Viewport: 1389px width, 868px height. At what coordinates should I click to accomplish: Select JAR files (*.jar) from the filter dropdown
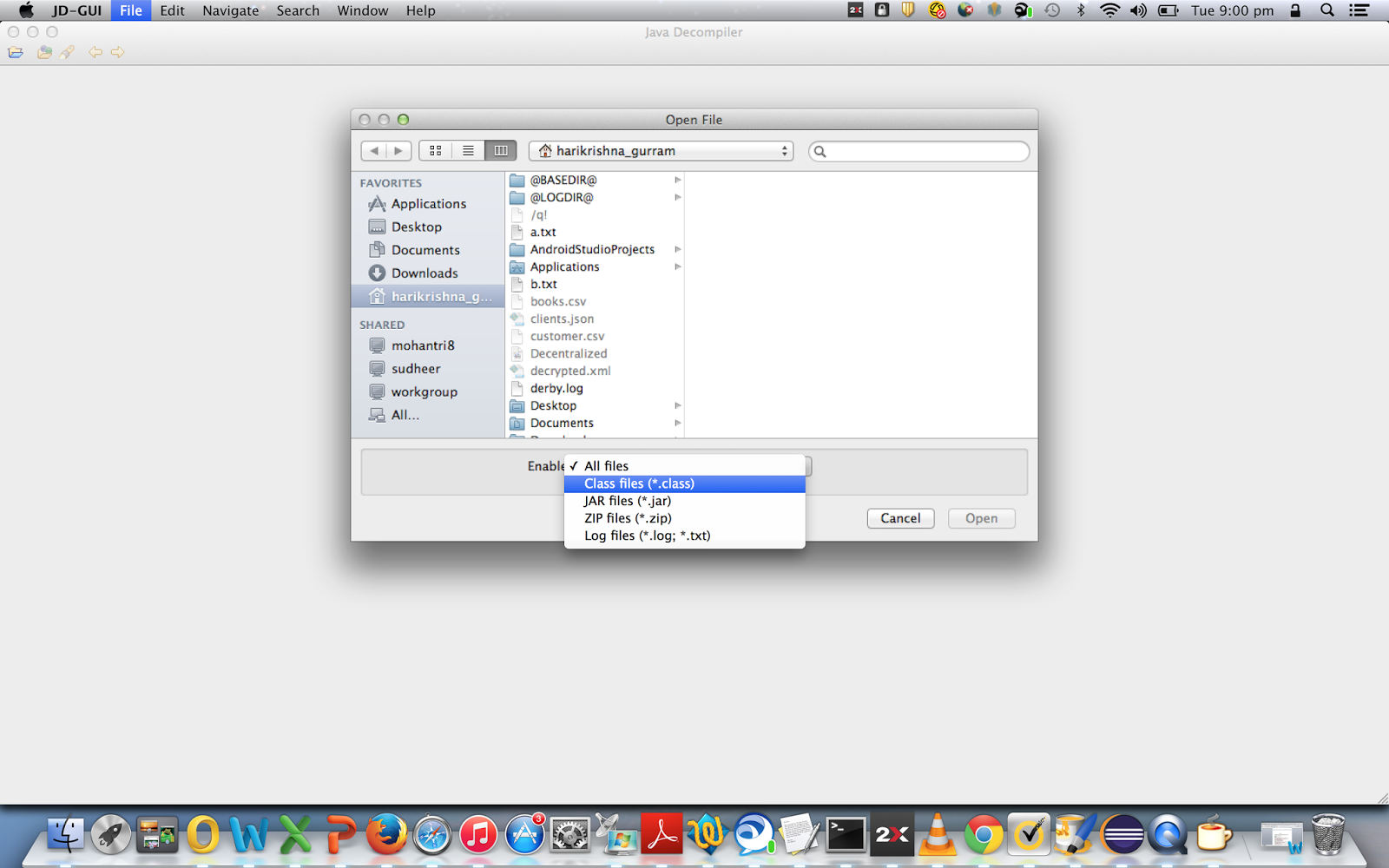coord(627,501)
